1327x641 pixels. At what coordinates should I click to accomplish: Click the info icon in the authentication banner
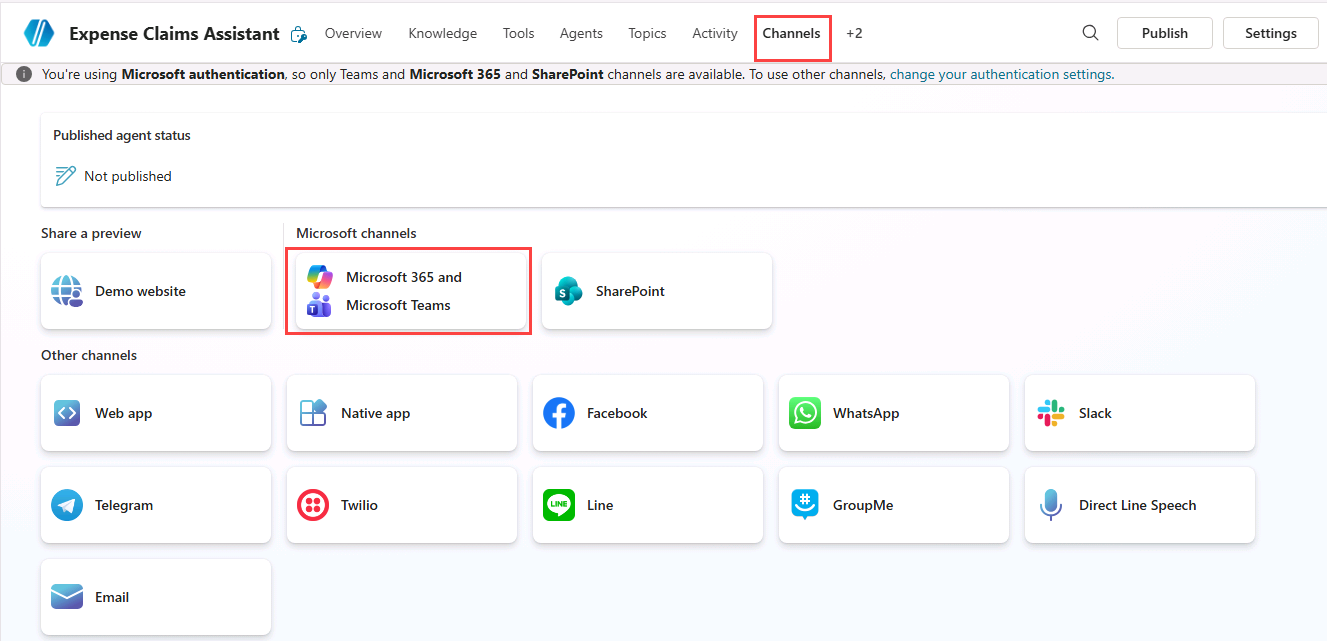tap(25, 74)
